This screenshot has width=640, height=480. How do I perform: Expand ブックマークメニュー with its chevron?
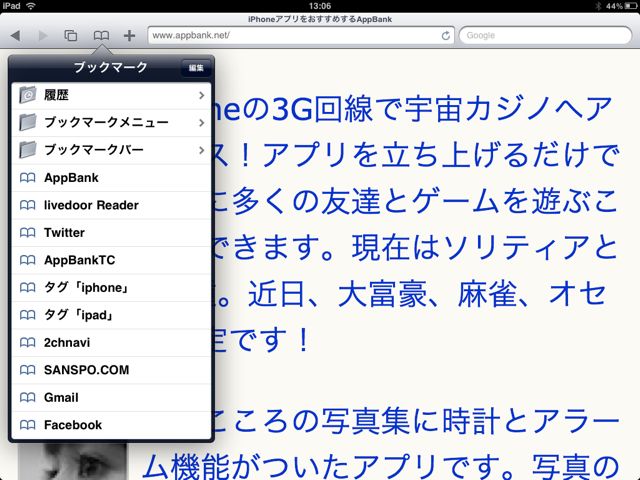pyautogui.click(x=201, y=122)
